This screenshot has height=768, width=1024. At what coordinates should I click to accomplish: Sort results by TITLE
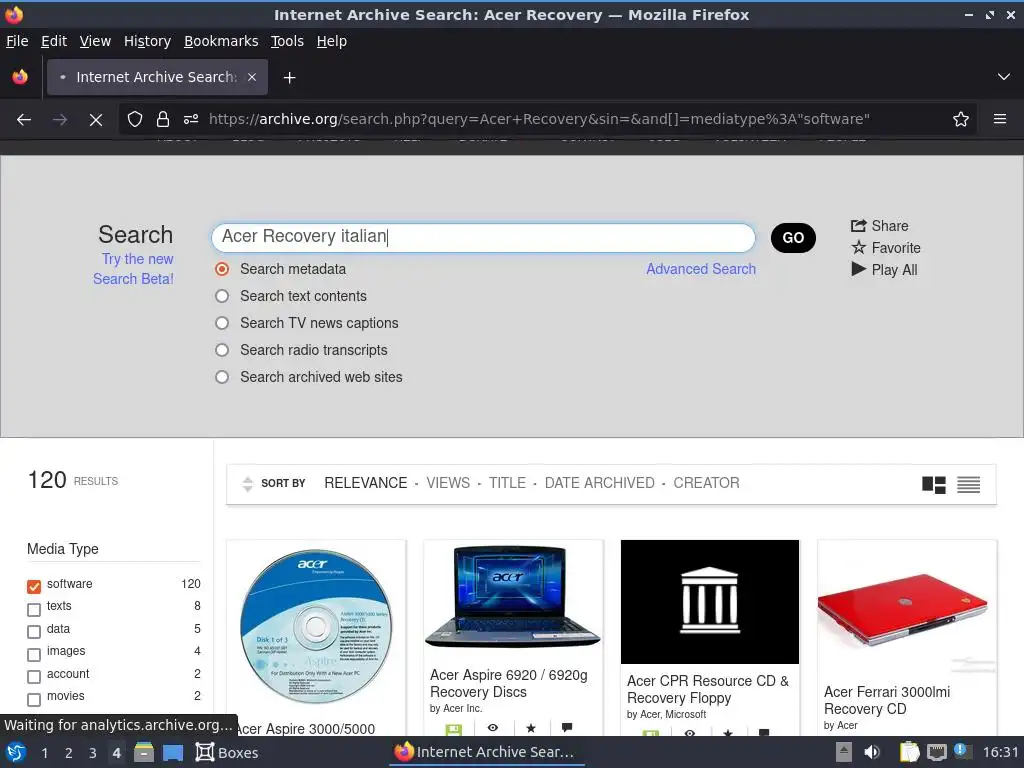(507, 483)
